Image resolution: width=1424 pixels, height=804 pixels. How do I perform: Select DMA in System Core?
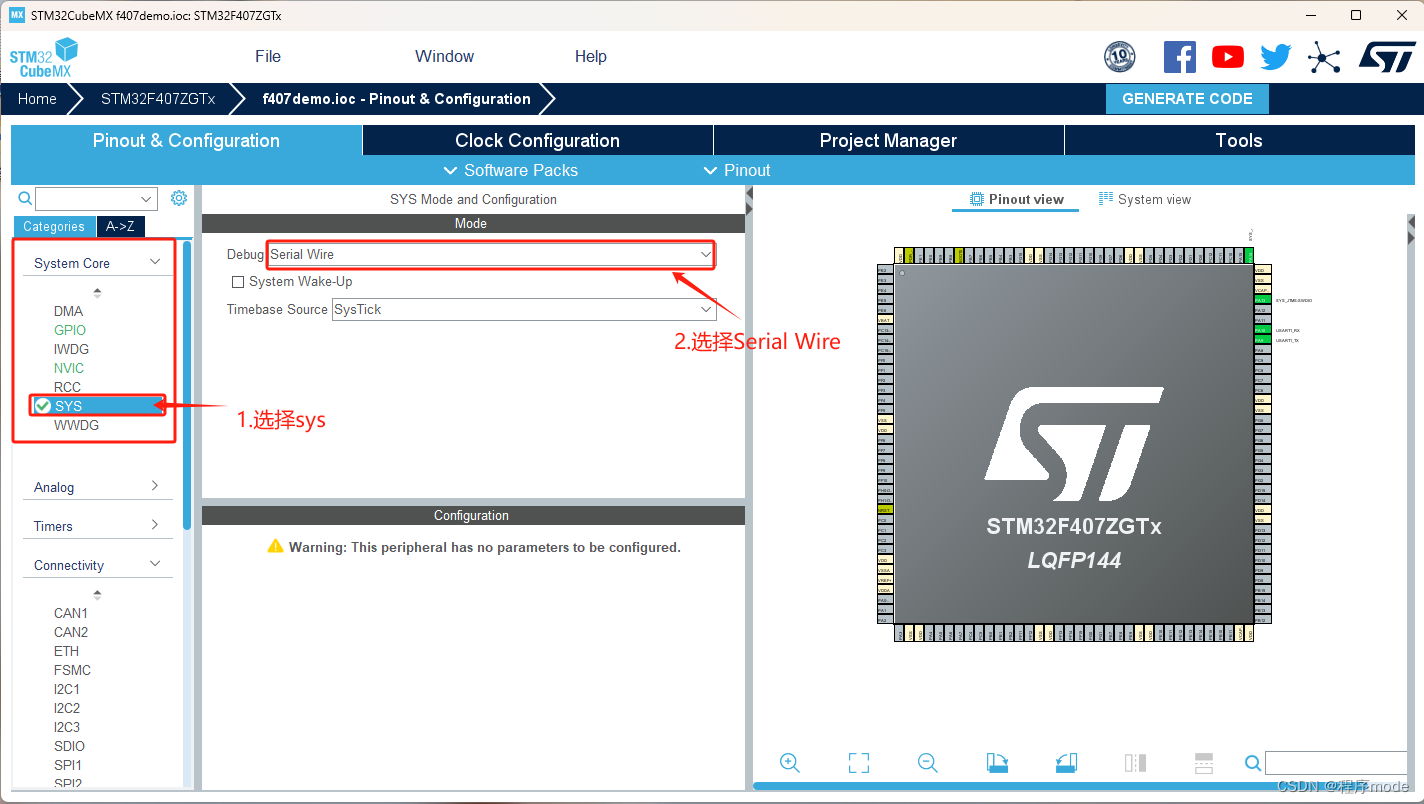[68, 311]
